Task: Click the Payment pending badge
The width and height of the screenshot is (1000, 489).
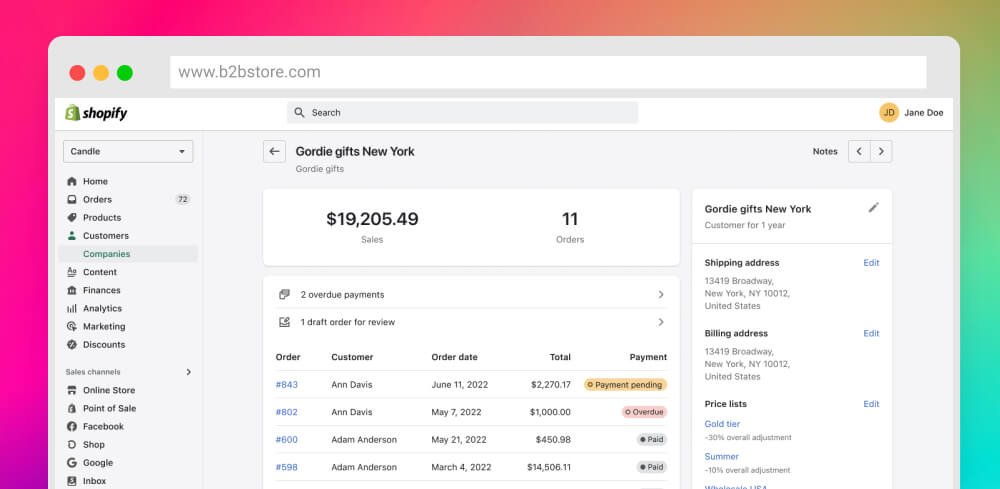Action: (x=625, y=385)
